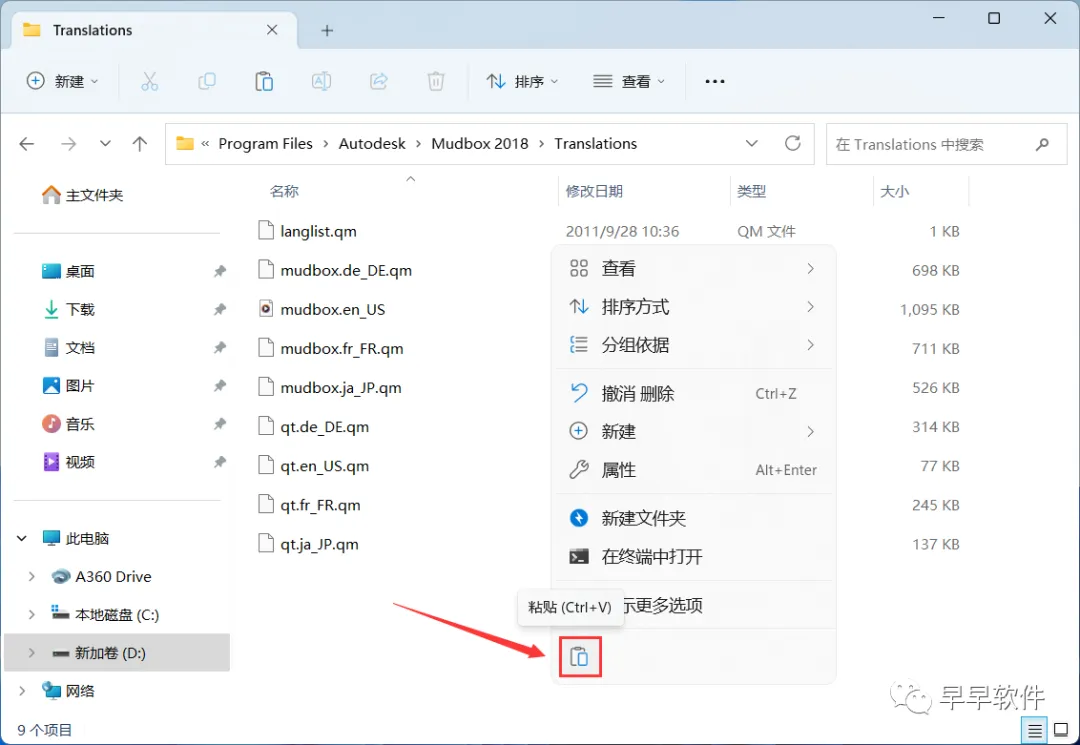The image size is (1080, 745).
Task: Sort by 修改日期 column header
Action: click(594, 191)
